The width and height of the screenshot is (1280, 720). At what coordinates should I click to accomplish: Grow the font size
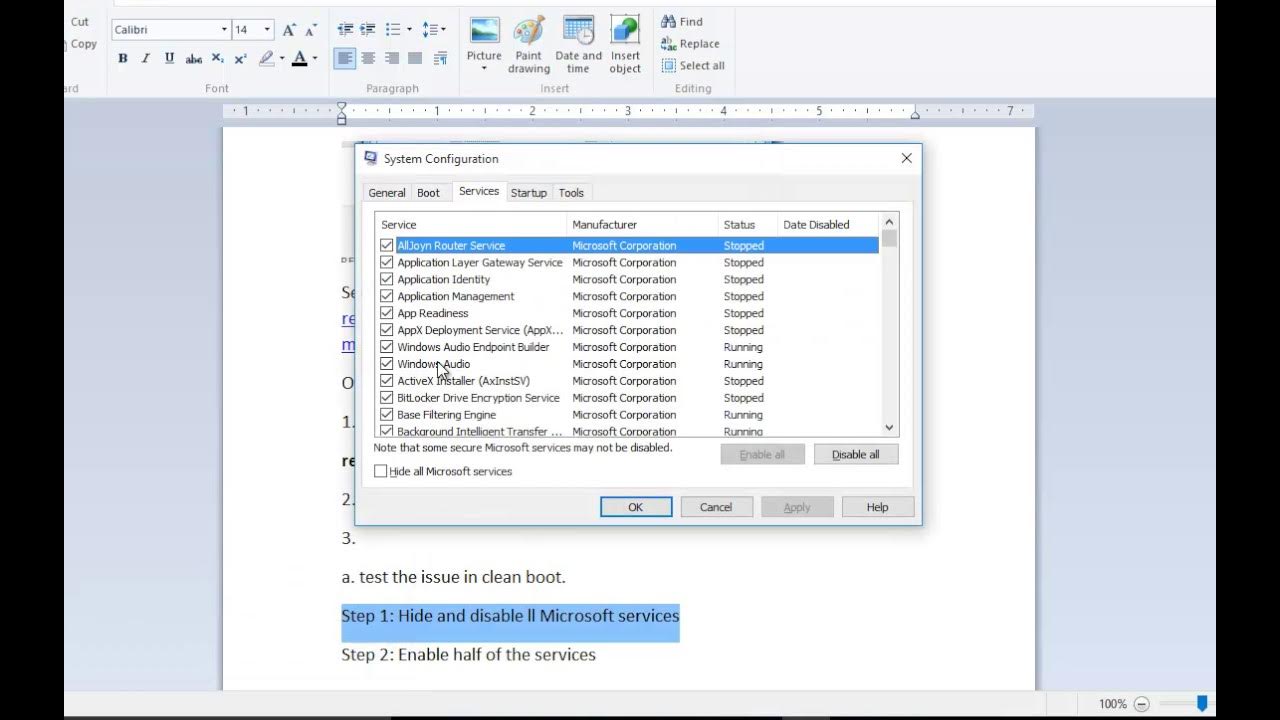pos(289,30)
